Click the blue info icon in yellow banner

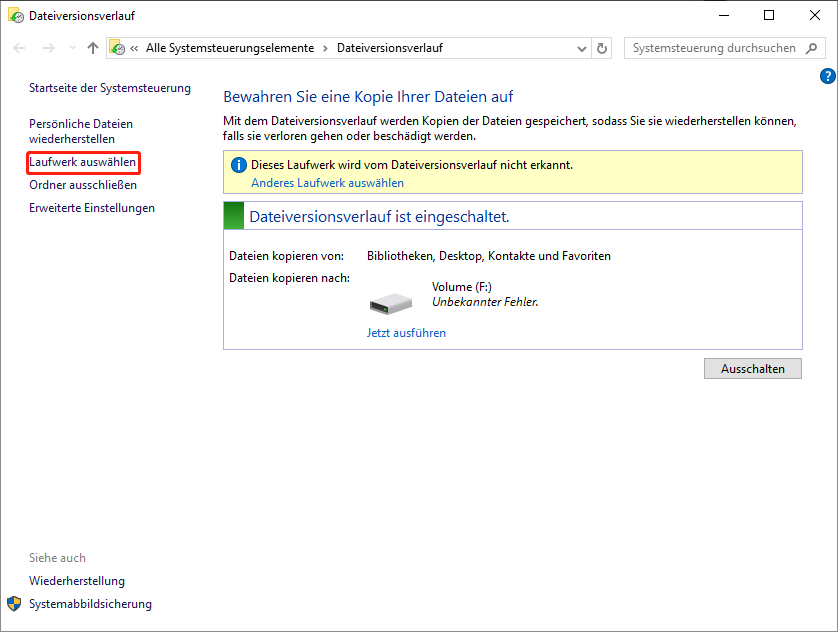pyautogui.click(x=238, y=165)
